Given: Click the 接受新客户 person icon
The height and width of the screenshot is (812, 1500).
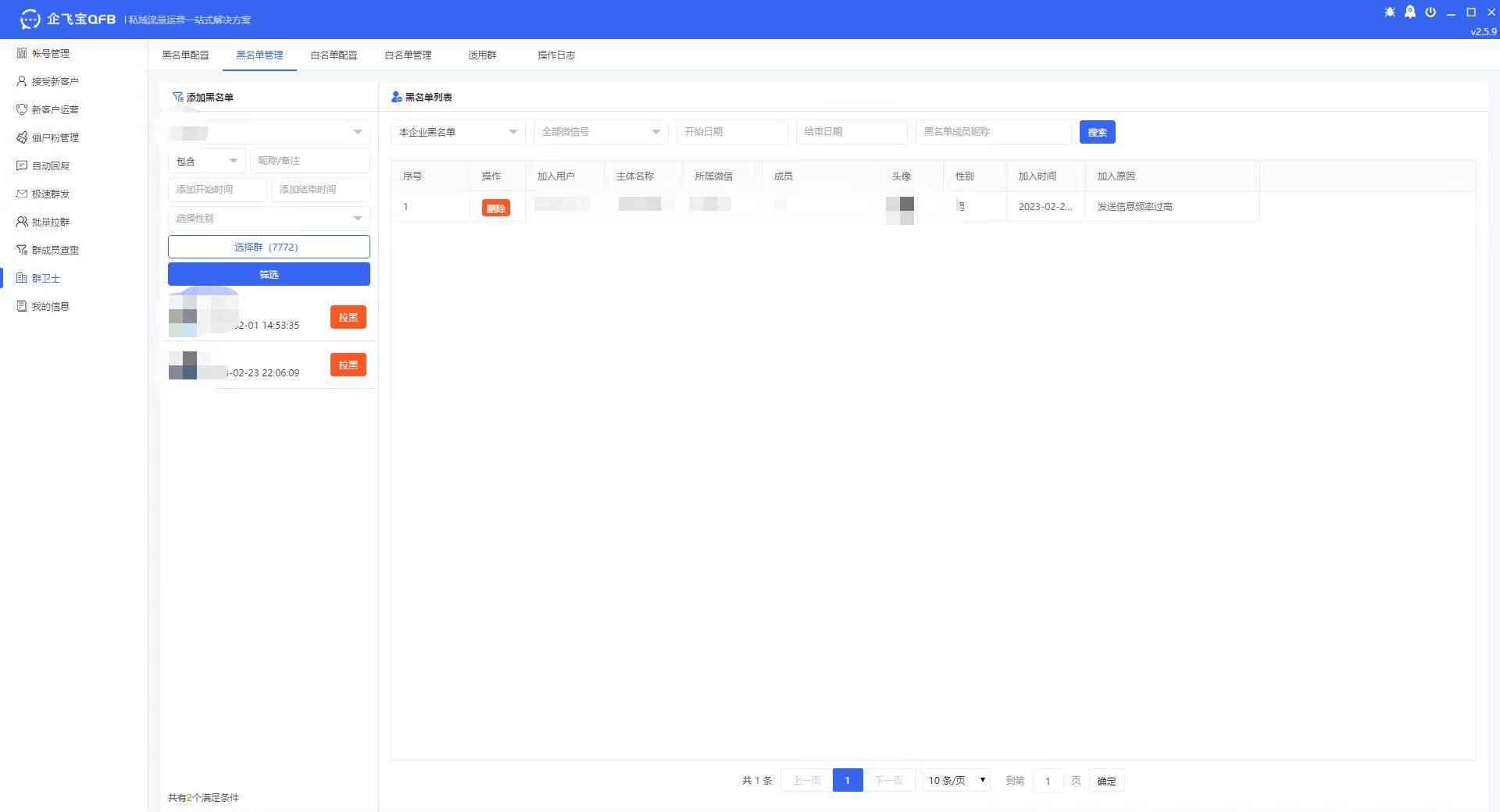Looking at the screenshot, I should 21,81.
